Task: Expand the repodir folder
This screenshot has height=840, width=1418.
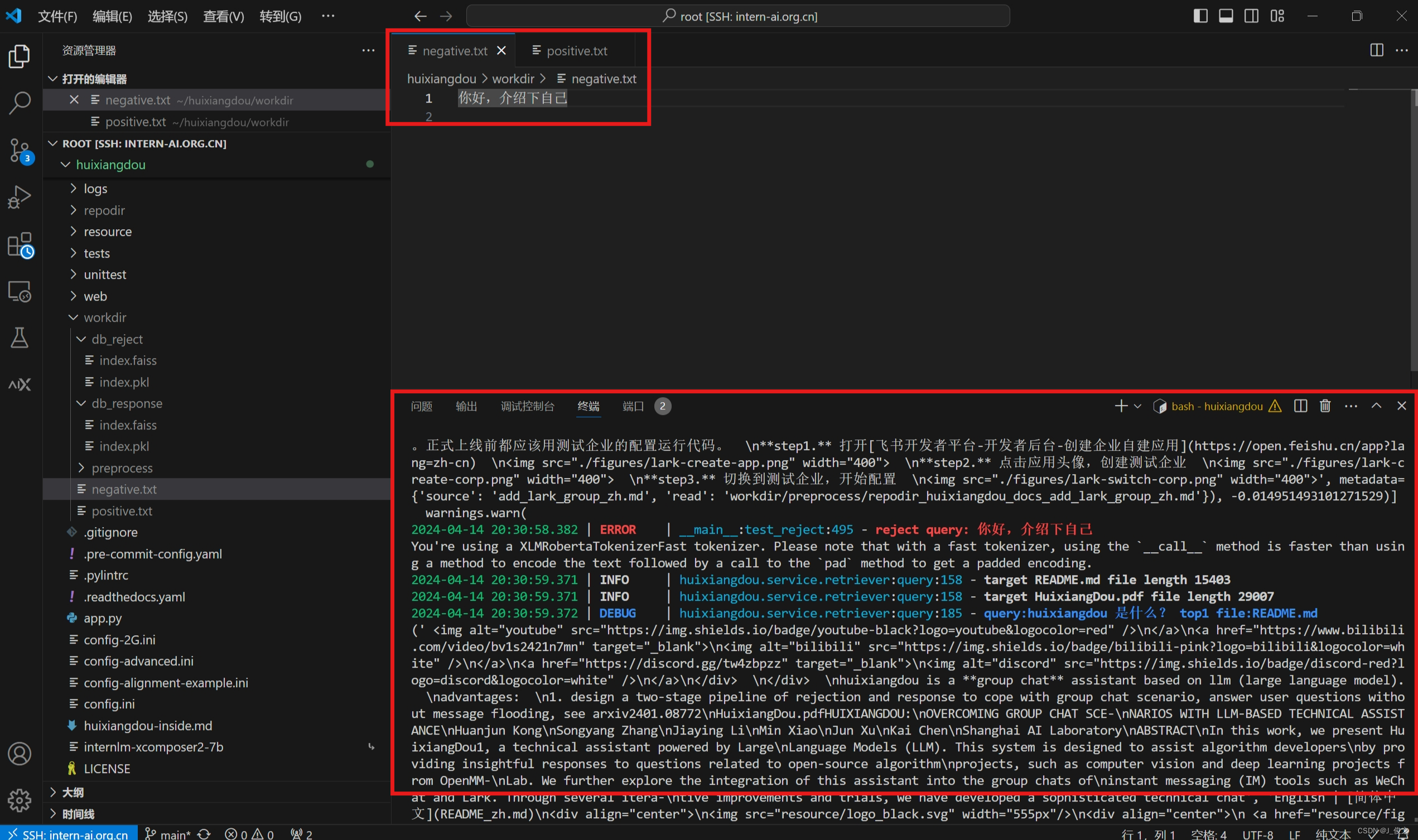Action: pyautogui.click(x=216, y=210)
